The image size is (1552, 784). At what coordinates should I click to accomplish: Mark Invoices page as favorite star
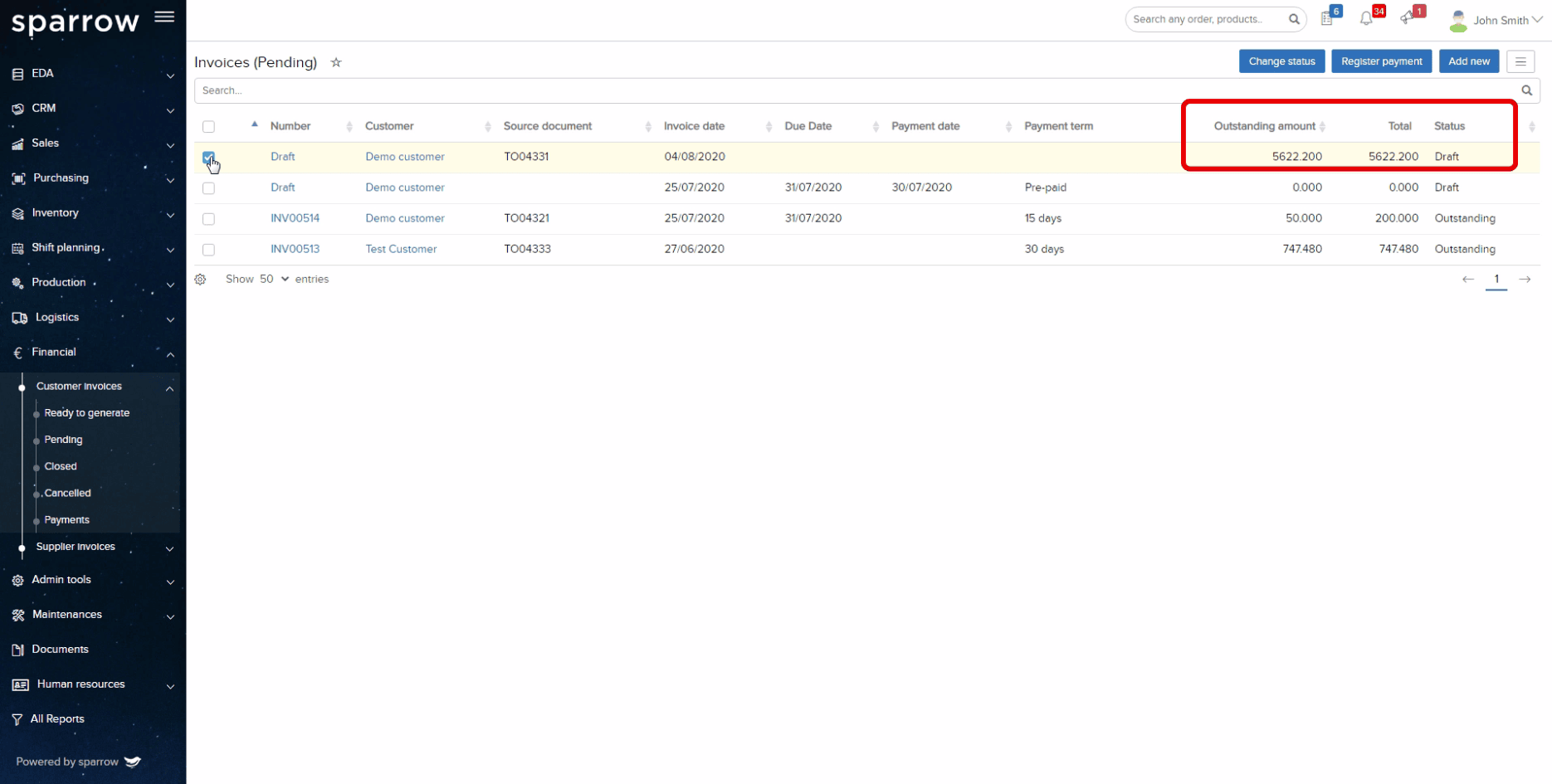[336, 62]
